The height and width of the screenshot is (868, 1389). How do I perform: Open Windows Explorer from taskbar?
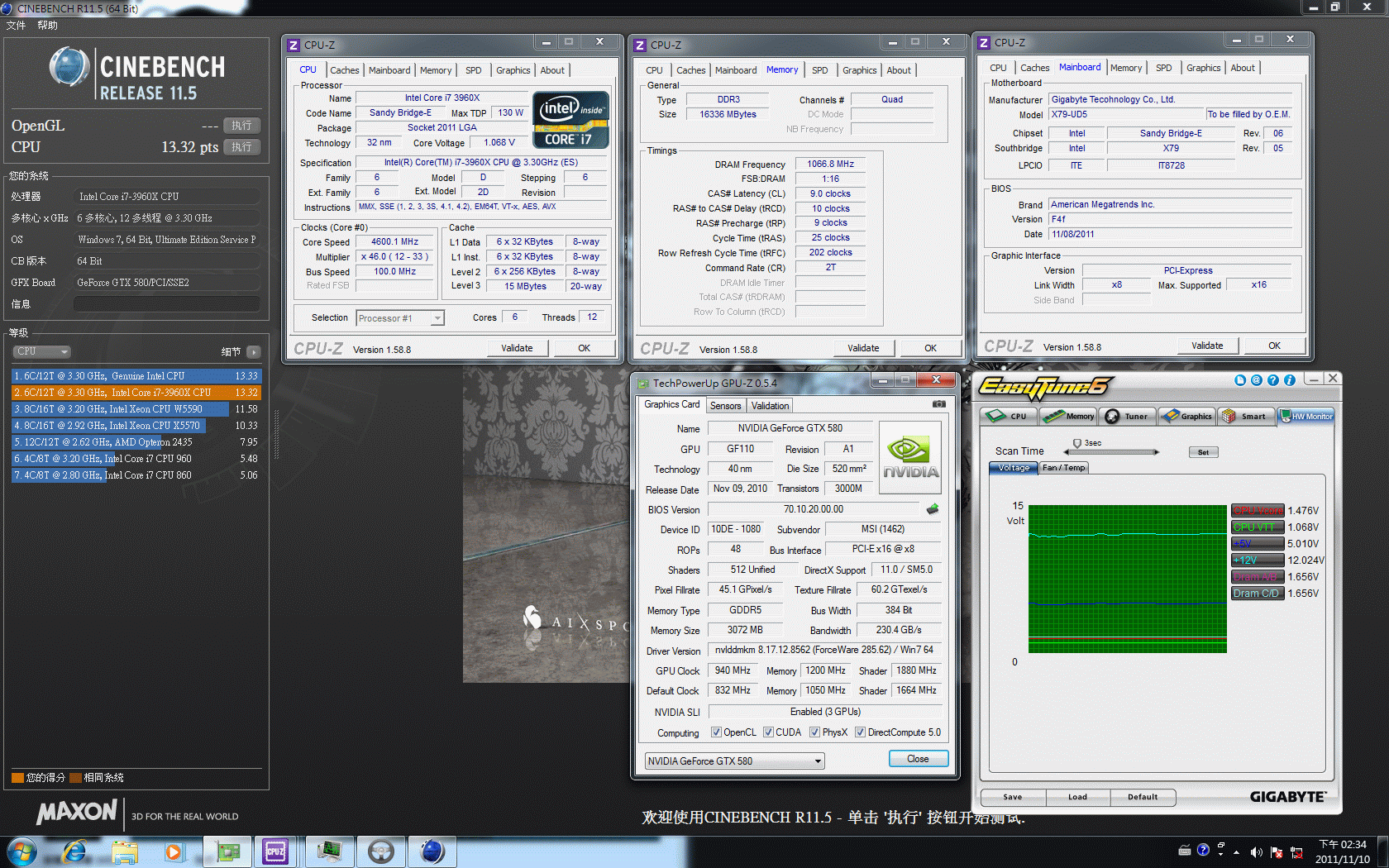click(x=125, y=851)
